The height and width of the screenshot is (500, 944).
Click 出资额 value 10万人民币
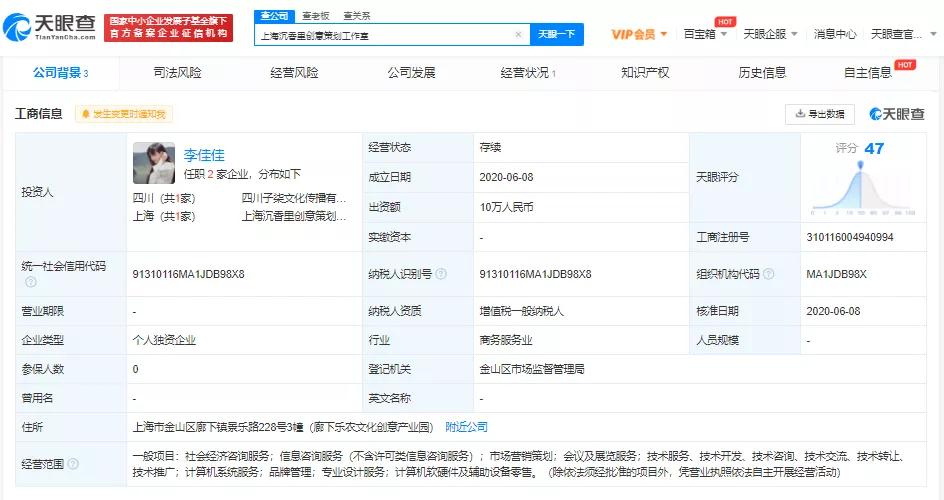tap(506, 207)
